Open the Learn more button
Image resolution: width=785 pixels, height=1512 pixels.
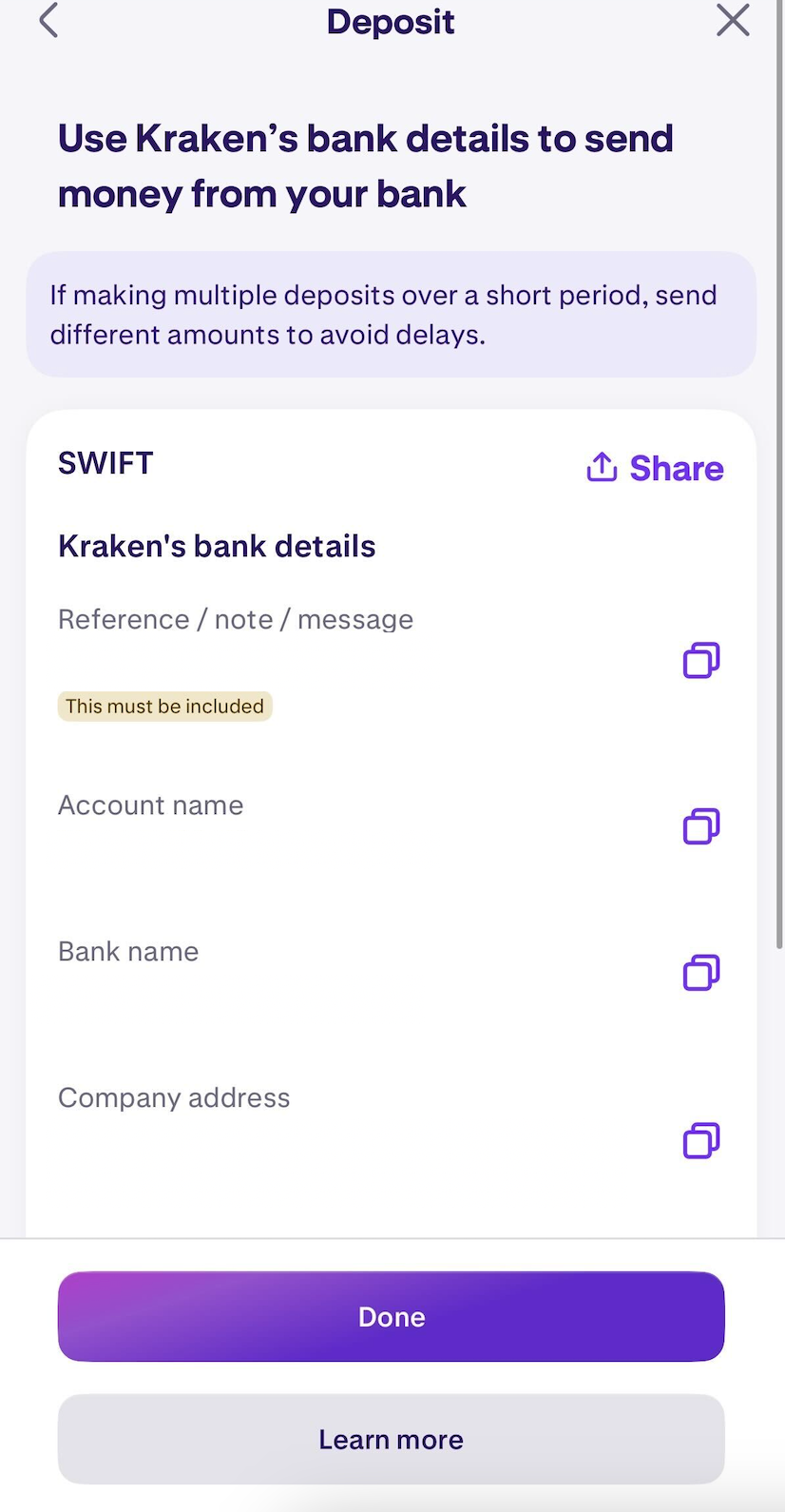point(392,1439)
